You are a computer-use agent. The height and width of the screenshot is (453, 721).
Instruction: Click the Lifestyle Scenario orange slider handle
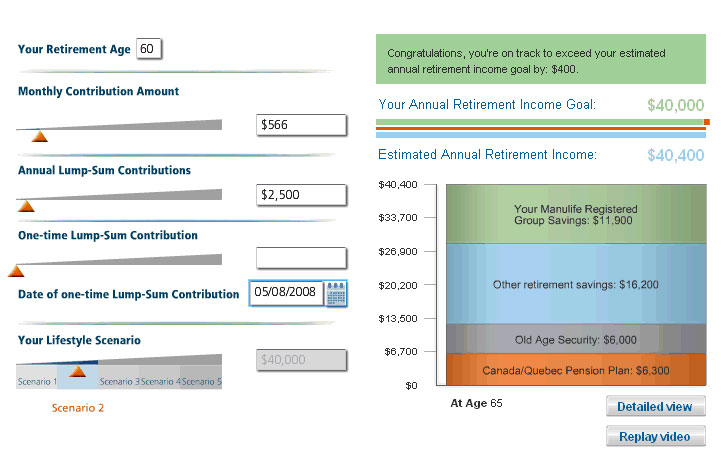77,371
